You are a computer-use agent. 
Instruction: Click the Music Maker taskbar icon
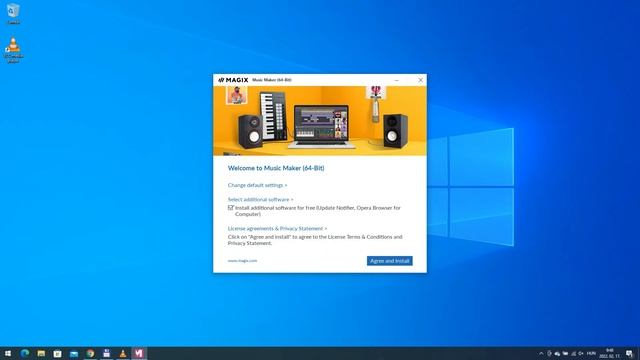tap(139, 353)
